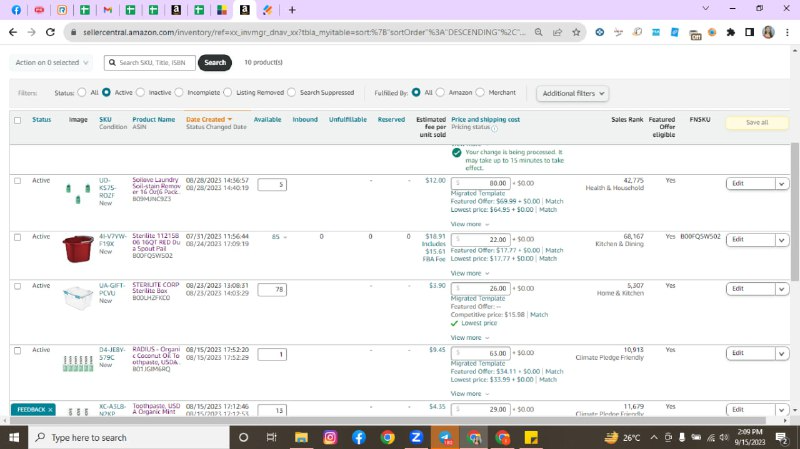The width and height of the screenshot is (800, 449).
Task: Open Solieve Laundry Soil-stain Remover product link
Action: [156, 186]
